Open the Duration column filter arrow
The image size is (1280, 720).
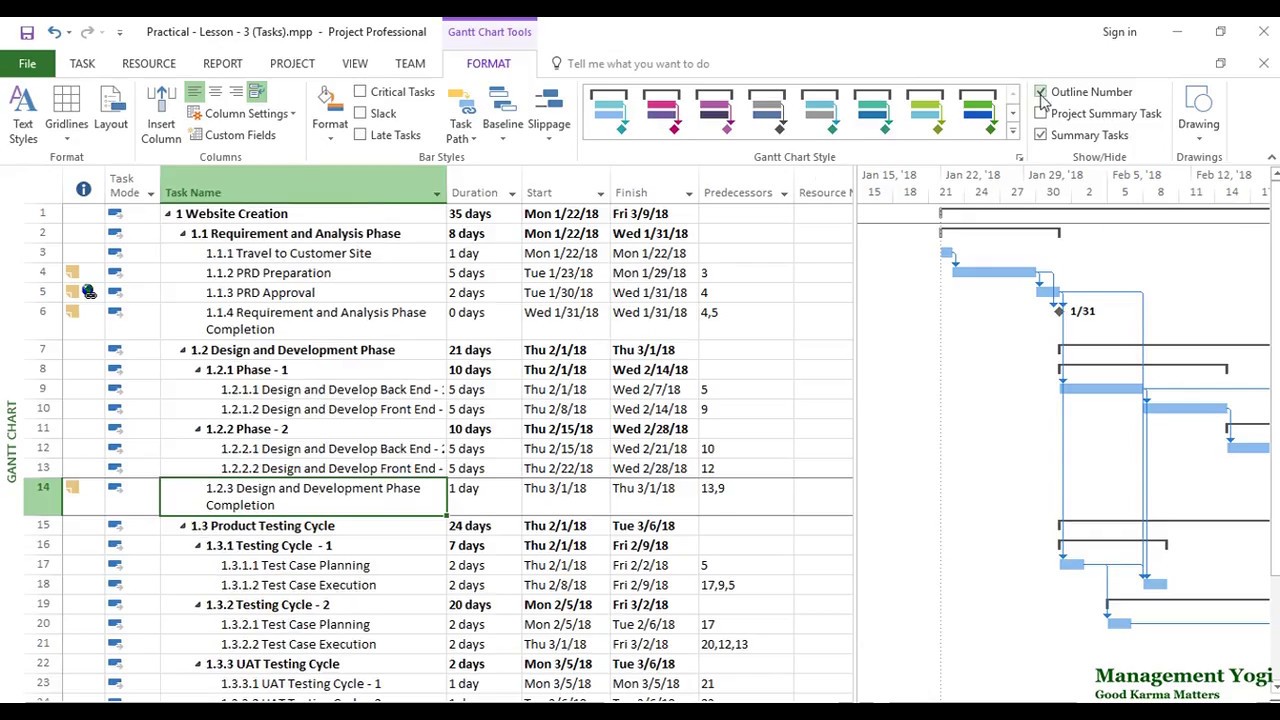(512, 193)
